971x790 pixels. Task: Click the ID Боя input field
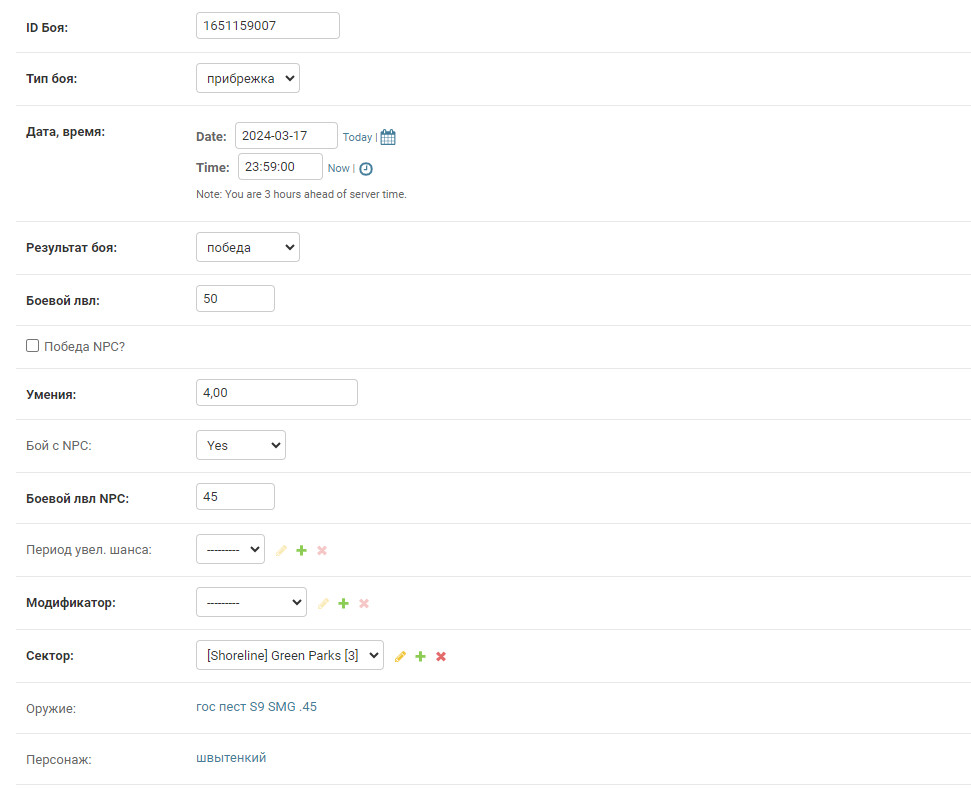[268, 25]
